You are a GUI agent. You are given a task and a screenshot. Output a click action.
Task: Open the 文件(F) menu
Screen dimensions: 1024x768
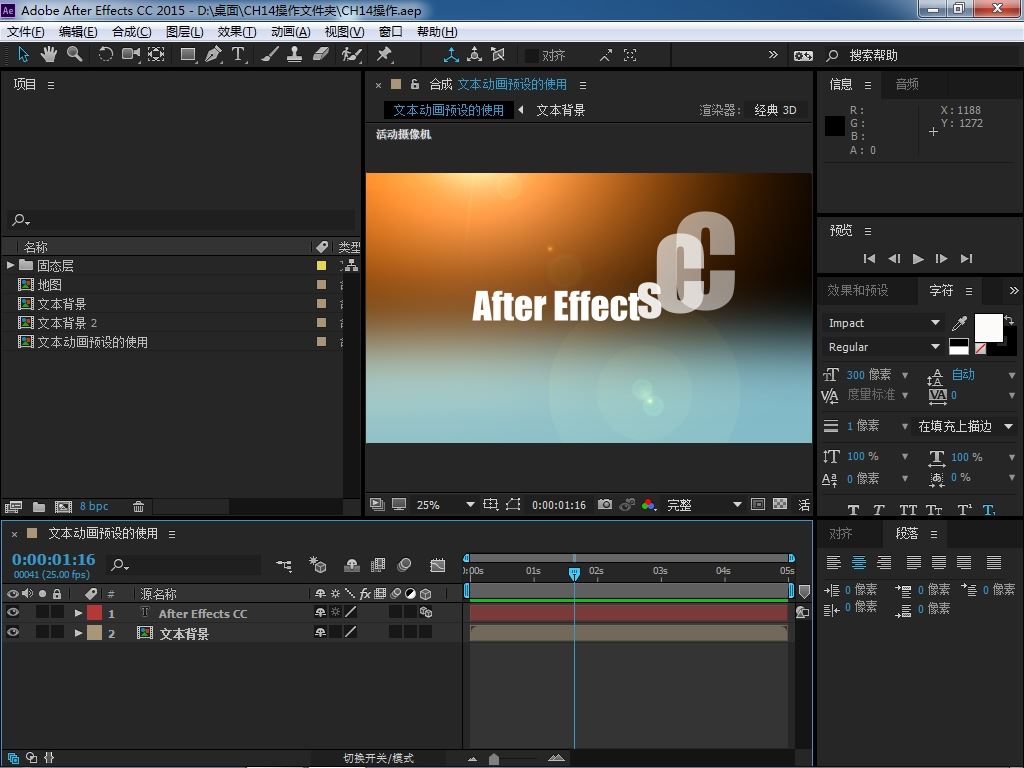tap(25, 31)
